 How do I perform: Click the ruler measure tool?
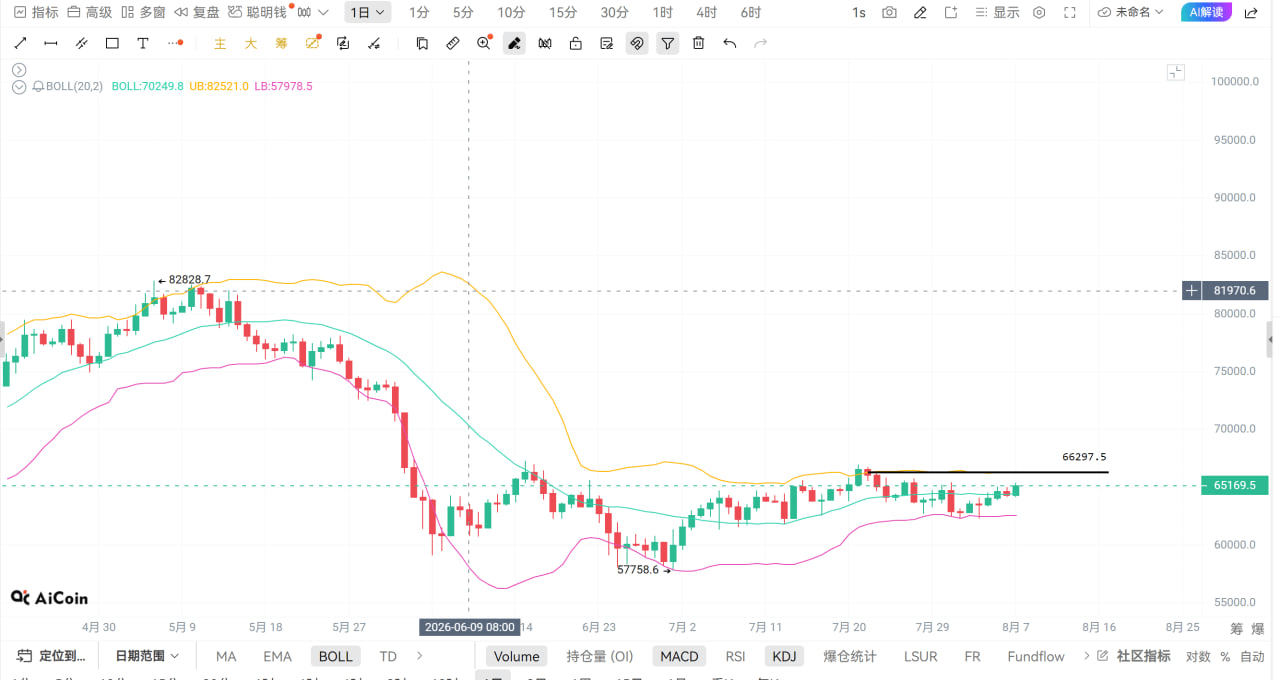[453, 43]
